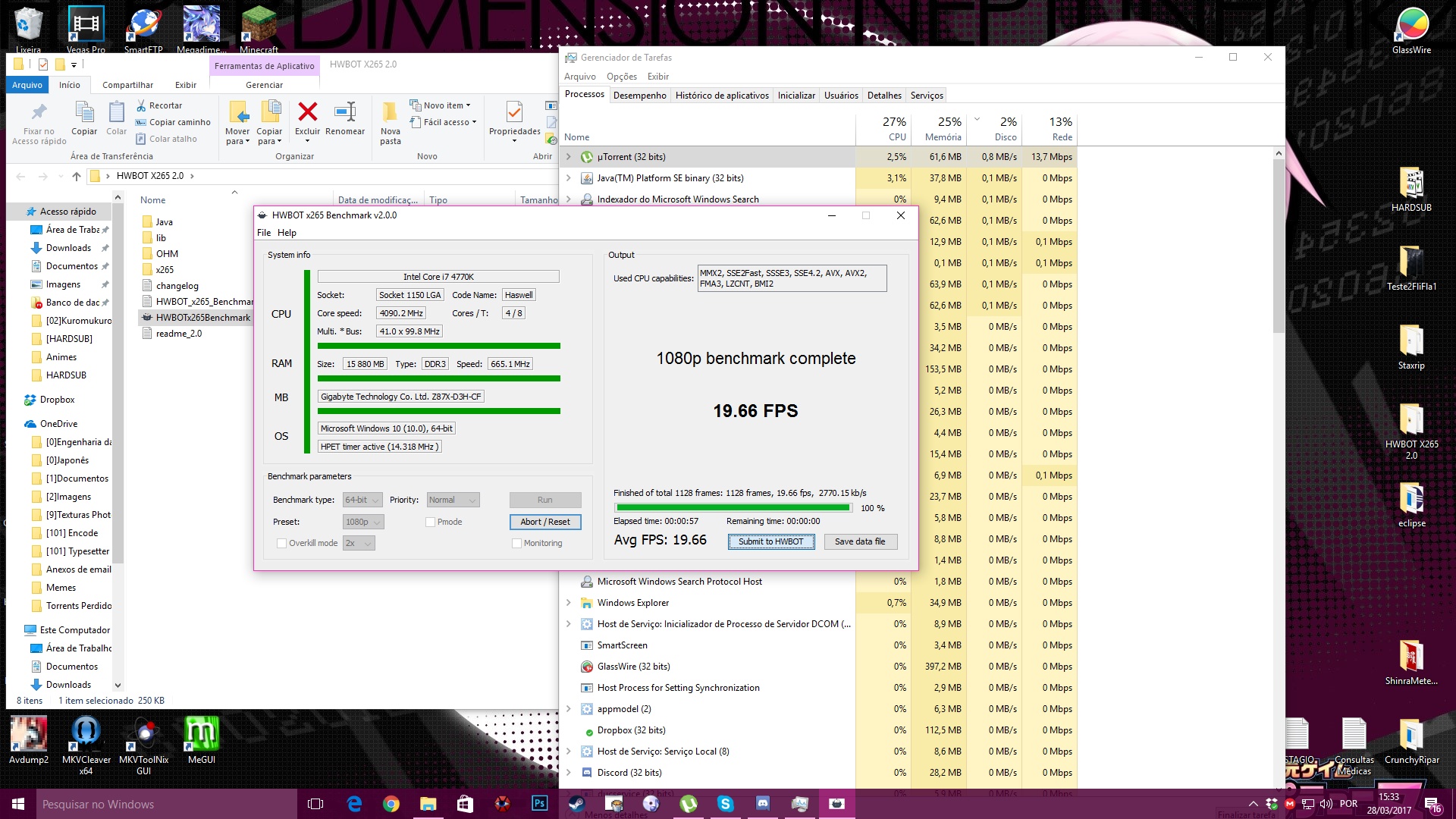Open the Priority Normal dropdown
Image resolution: width=1456 pixels, height=819 pixels.
coord(453,500)
